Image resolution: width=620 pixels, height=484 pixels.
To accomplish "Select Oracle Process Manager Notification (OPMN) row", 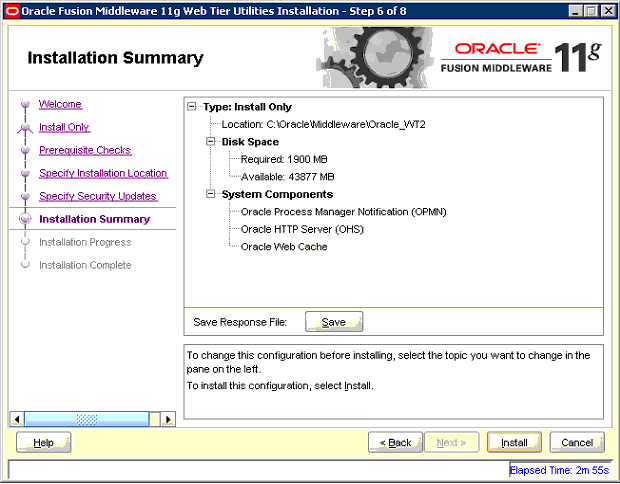I will pyautogui.click(x=344, y=212).
